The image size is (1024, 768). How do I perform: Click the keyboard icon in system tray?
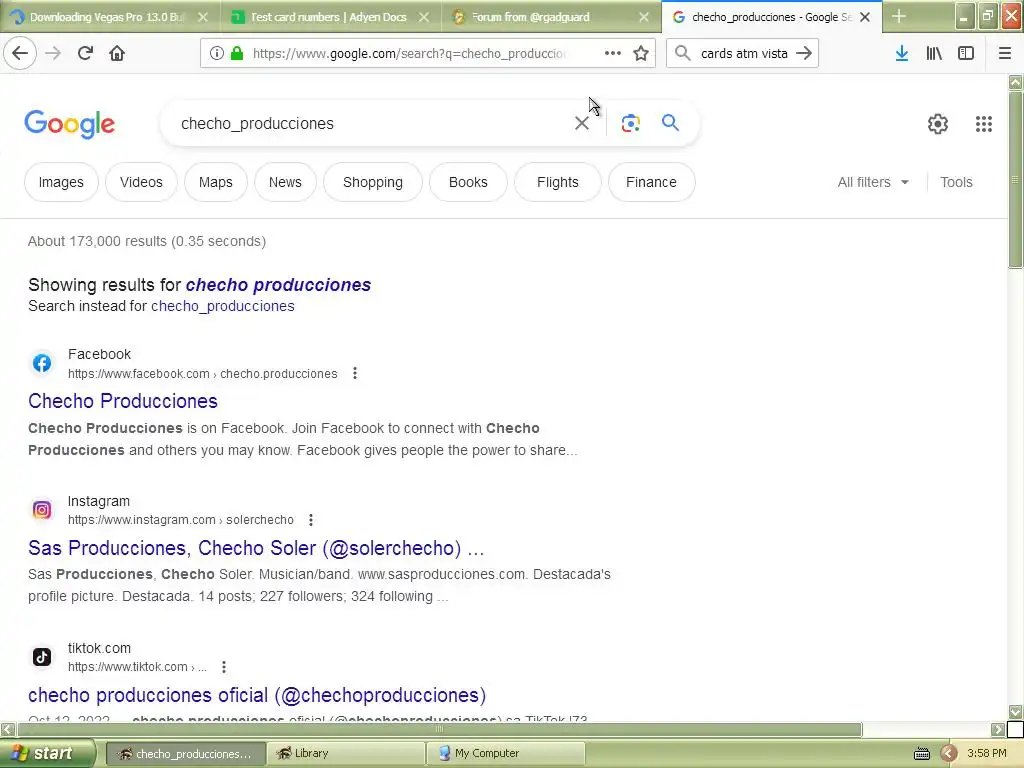921,754
